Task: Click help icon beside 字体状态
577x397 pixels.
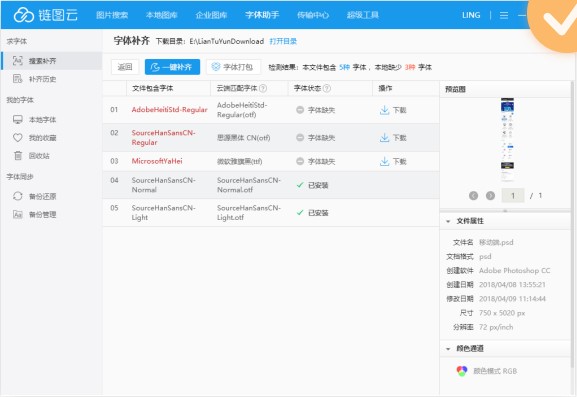Action: [x=326, y=88]
